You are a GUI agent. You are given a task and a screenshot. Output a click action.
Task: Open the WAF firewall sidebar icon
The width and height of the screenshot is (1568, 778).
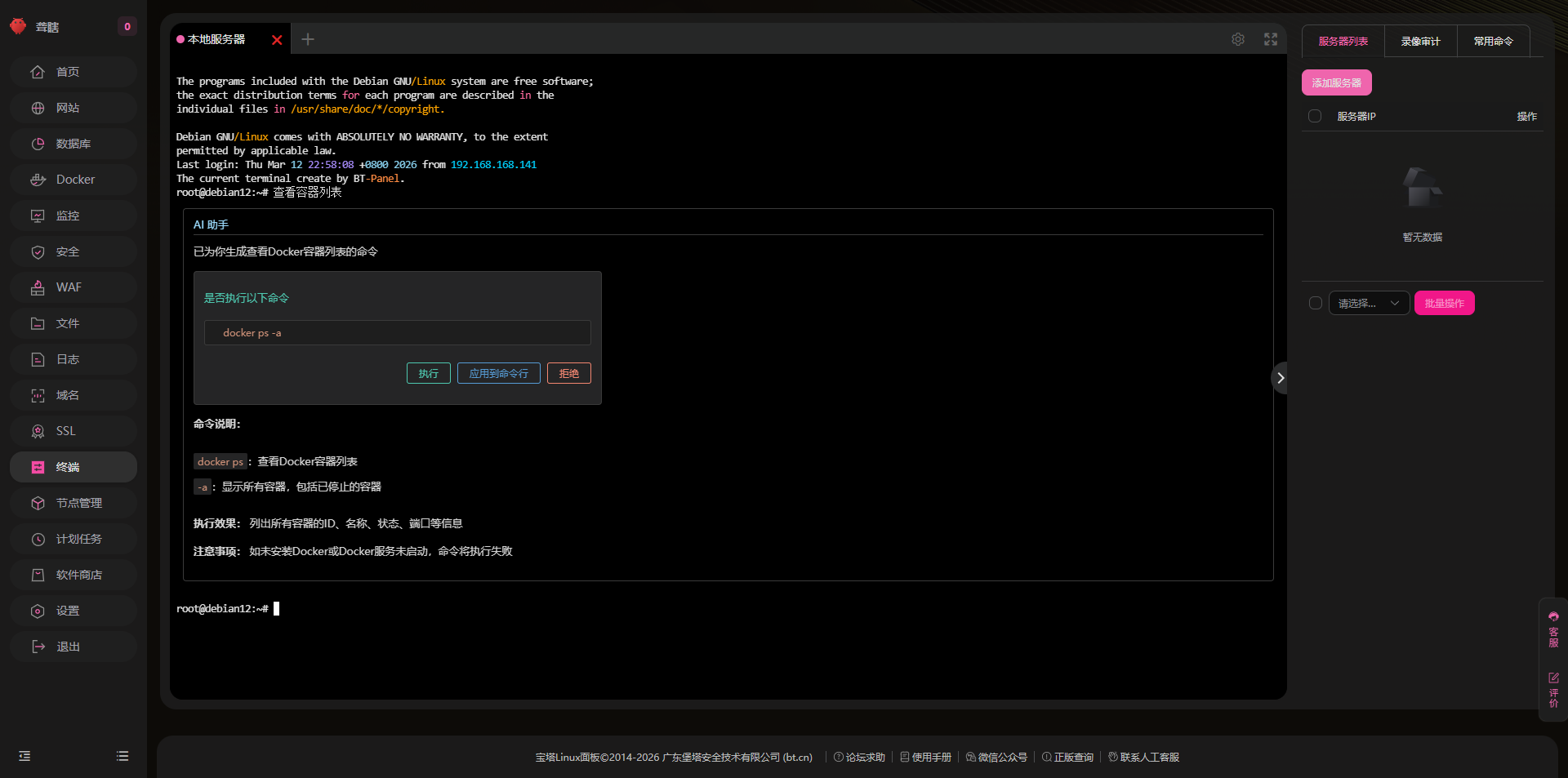[x=38, y=287]
